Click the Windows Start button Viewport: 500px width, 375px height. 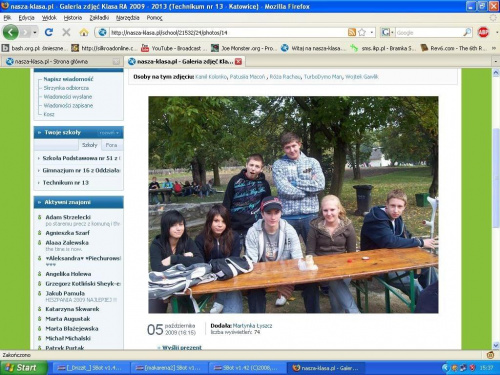[x=23, y=368]
